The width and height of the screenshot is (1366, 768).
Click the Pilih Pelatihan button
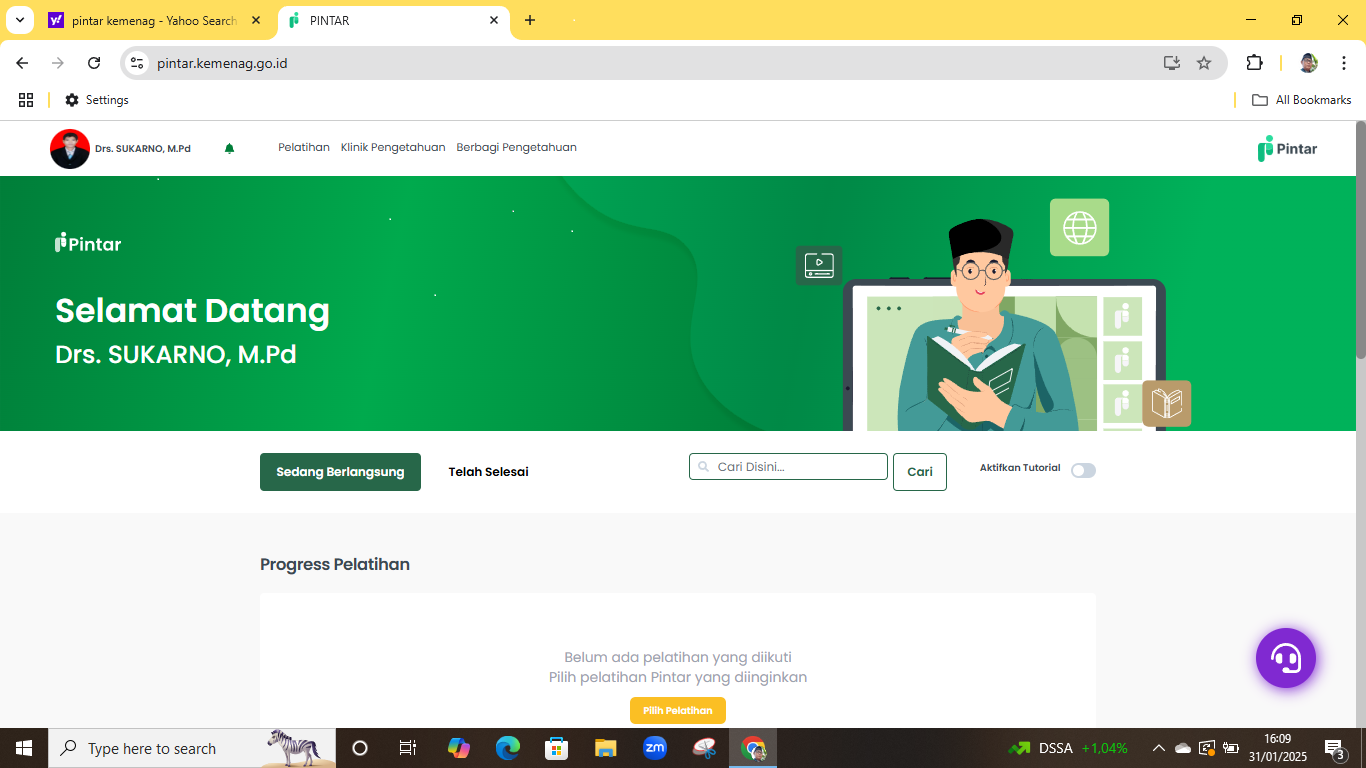[677, 711]
